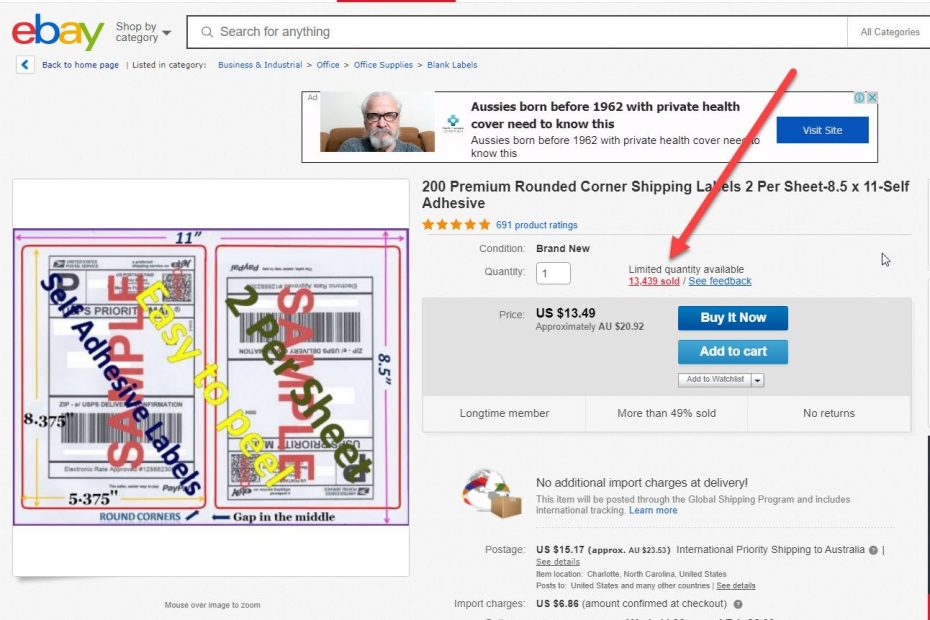Click the eBay logo
This screenshot has width=930, height=620.
tap(58, 32)
